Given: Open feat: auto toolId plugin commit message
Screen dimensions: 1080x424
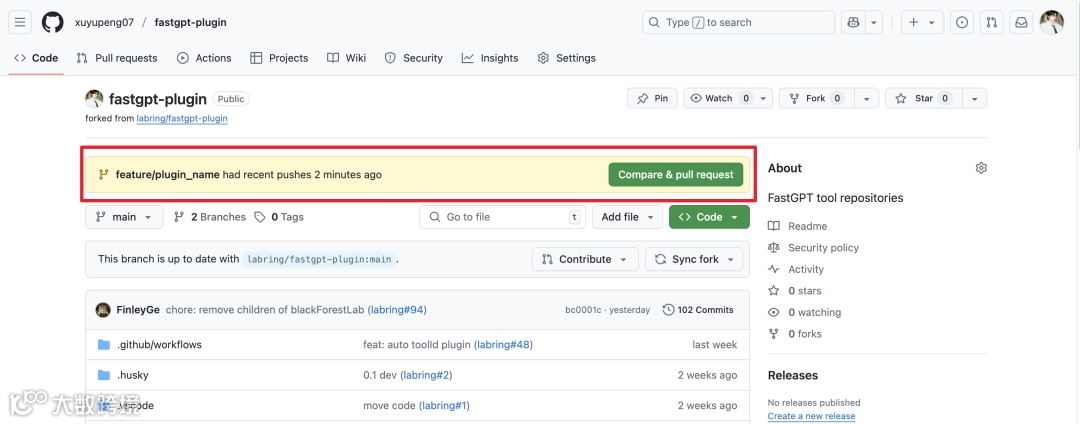Looking at the screenshot, I should point(417,344).
